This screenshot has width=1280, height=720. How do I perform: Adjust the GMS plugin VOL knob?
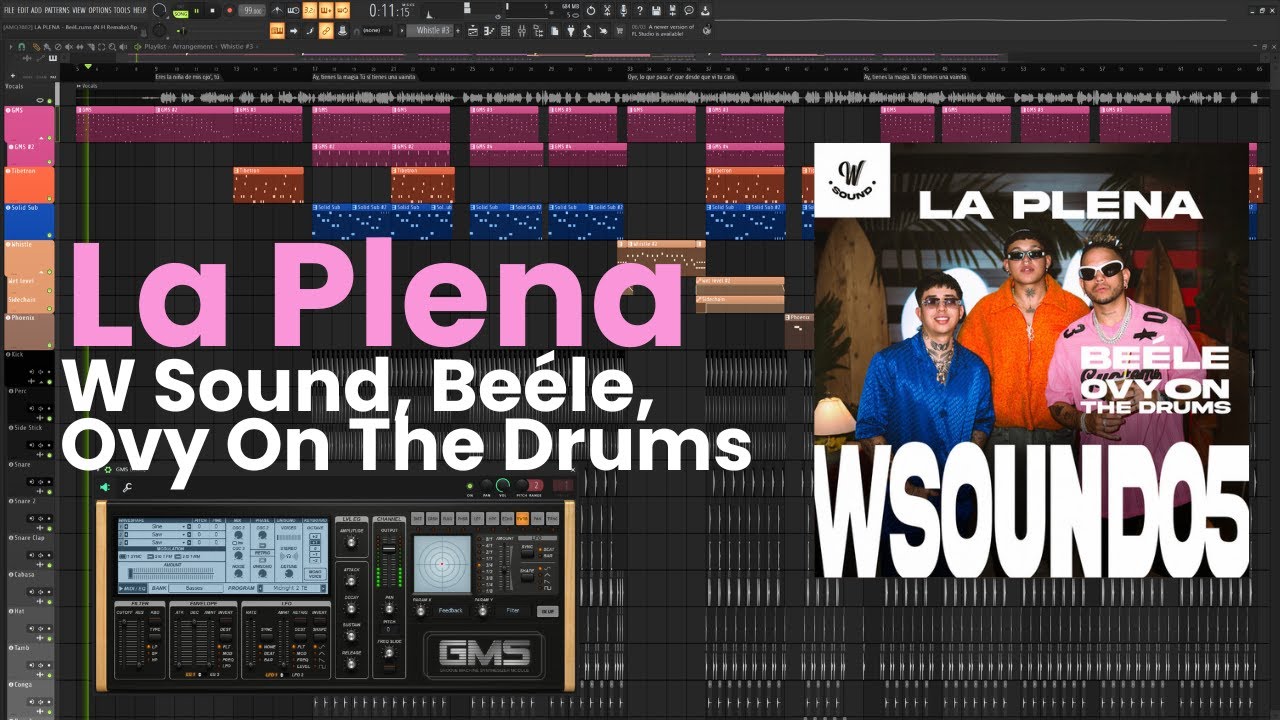tap(503, 485)
